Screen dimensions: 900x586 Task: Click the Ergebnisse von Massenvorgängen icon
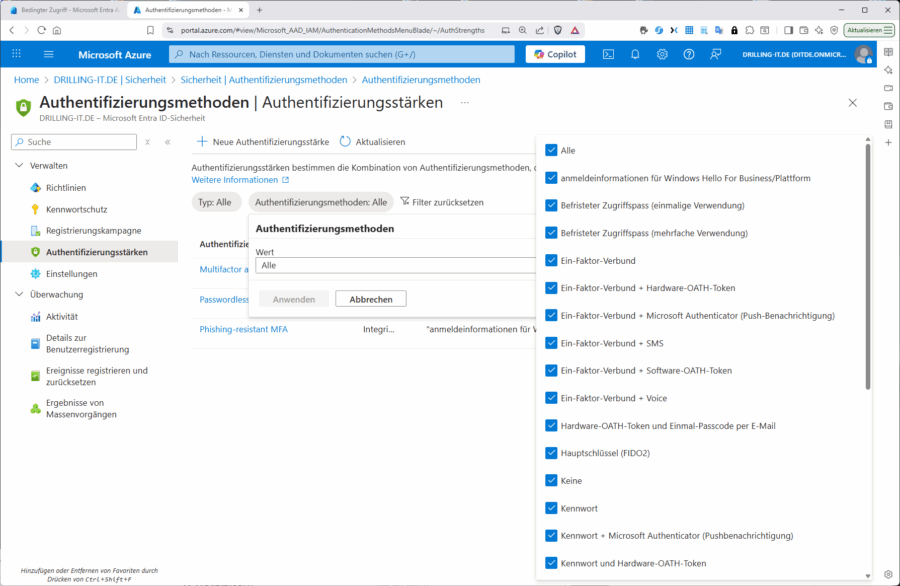[36, 409]
